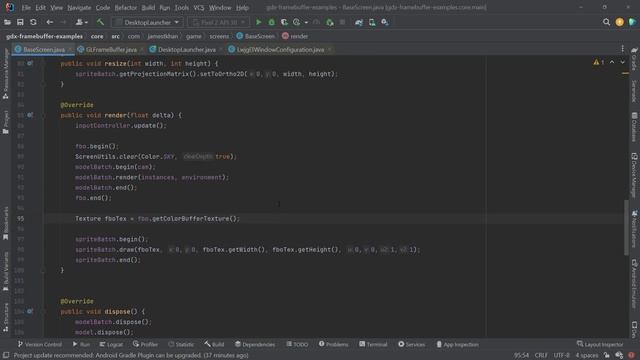Image resolution: width=640 pixels, height=360 pixels.
Task: Open the Terminal tool window
Action: 373,344
